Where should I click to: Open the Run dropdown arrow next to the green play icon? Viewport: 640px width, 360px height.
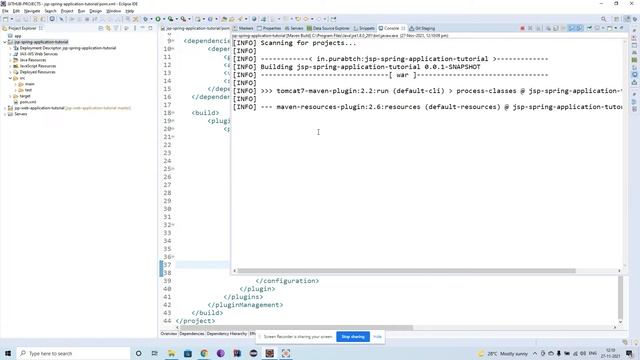(164, 19)
